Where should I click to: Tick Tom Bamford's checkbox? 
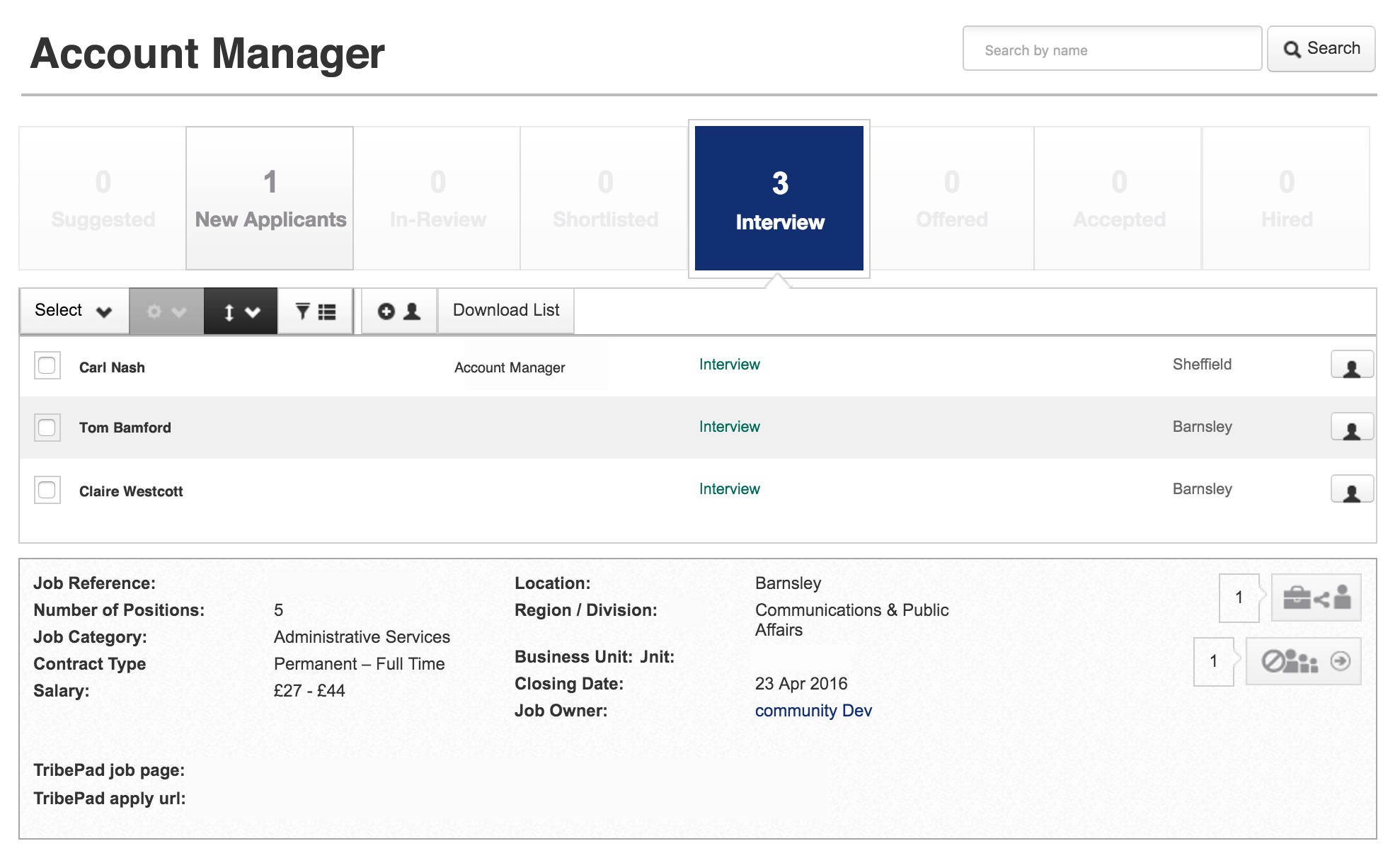[47, 428]
